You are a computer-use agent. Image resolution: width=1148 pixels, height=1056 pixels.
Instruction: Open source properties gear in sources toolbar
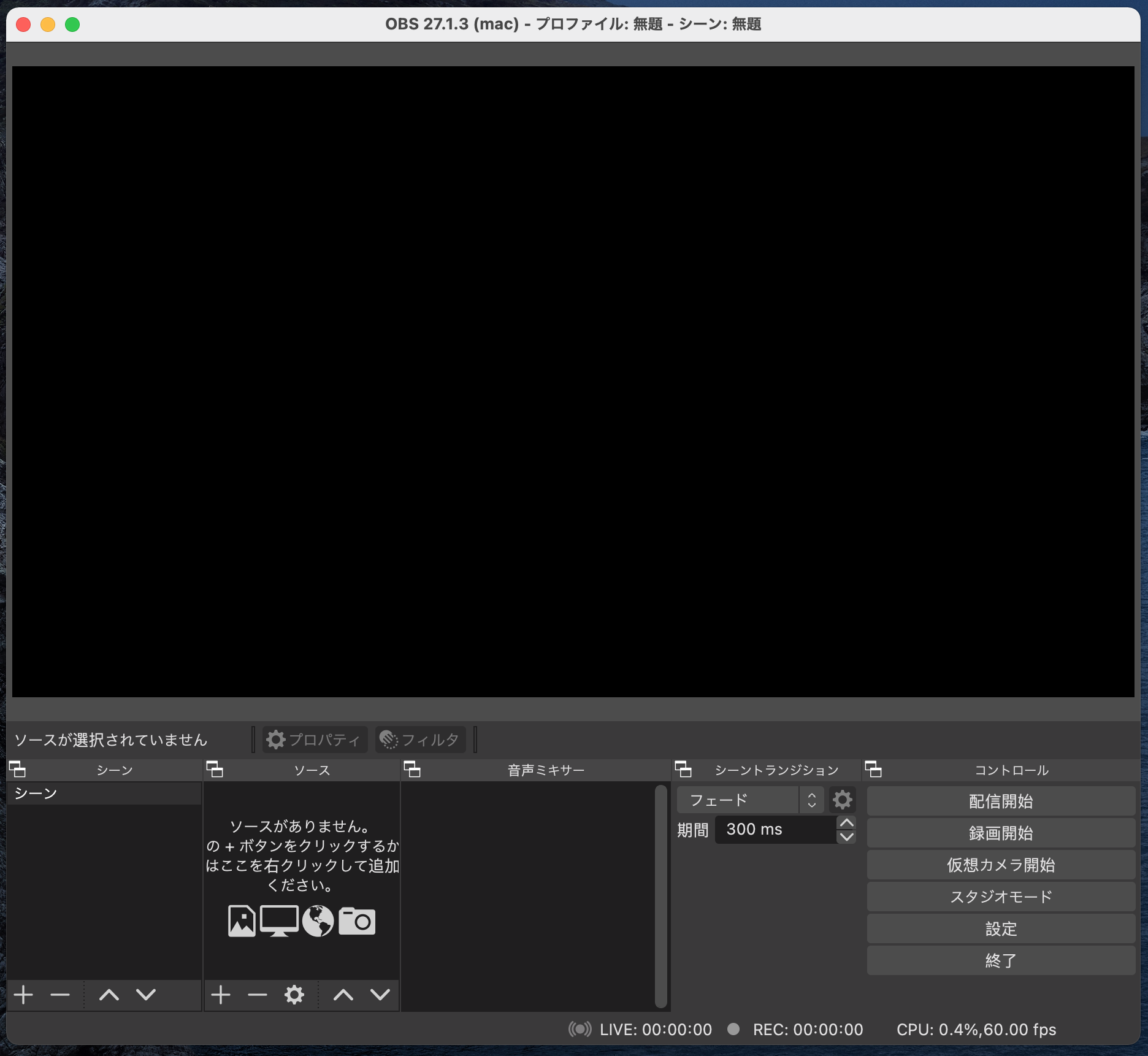pos(294,995)
